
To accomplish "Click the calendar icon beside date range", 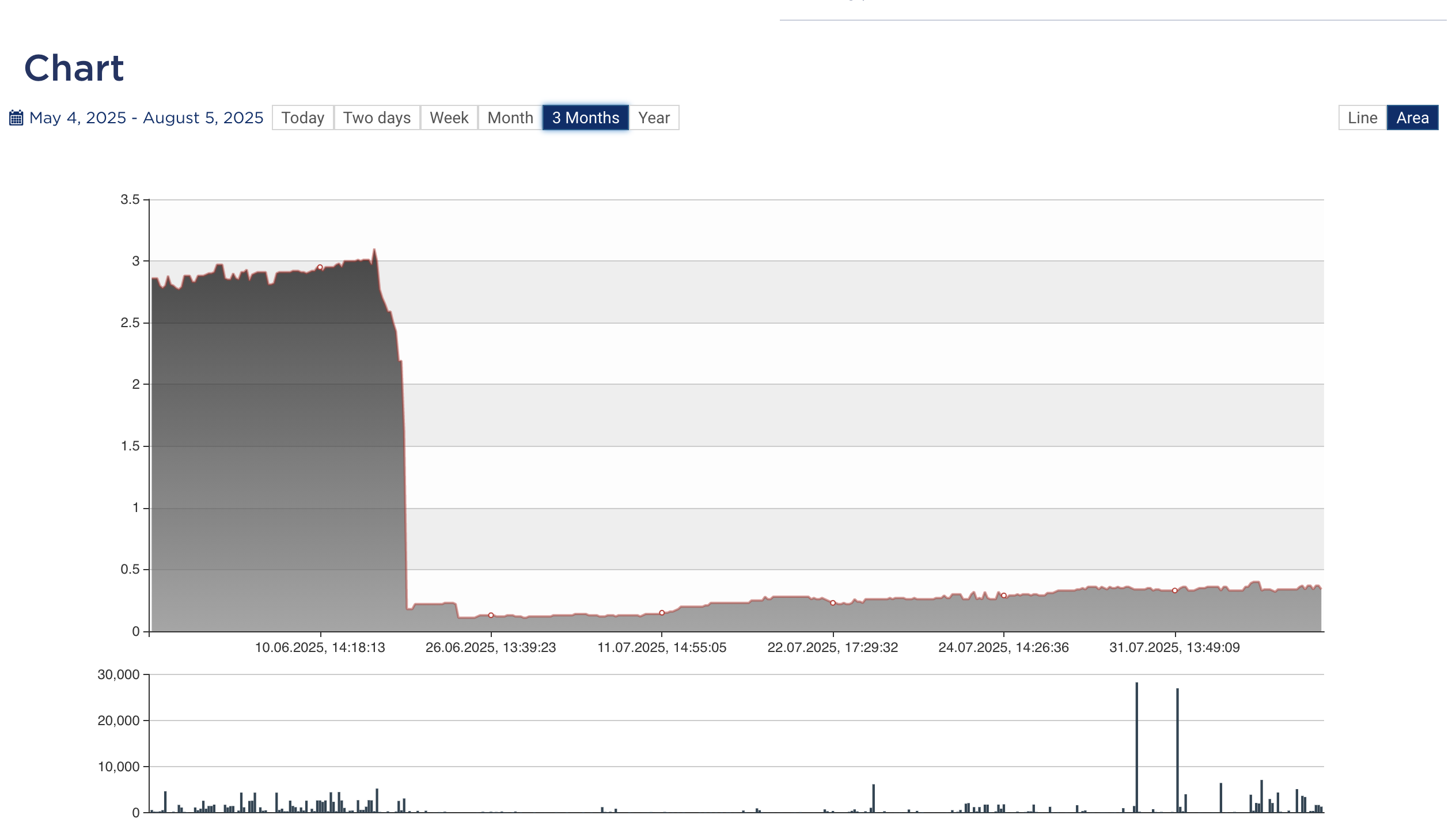I will pyautogui.click(x=16, y=118).
